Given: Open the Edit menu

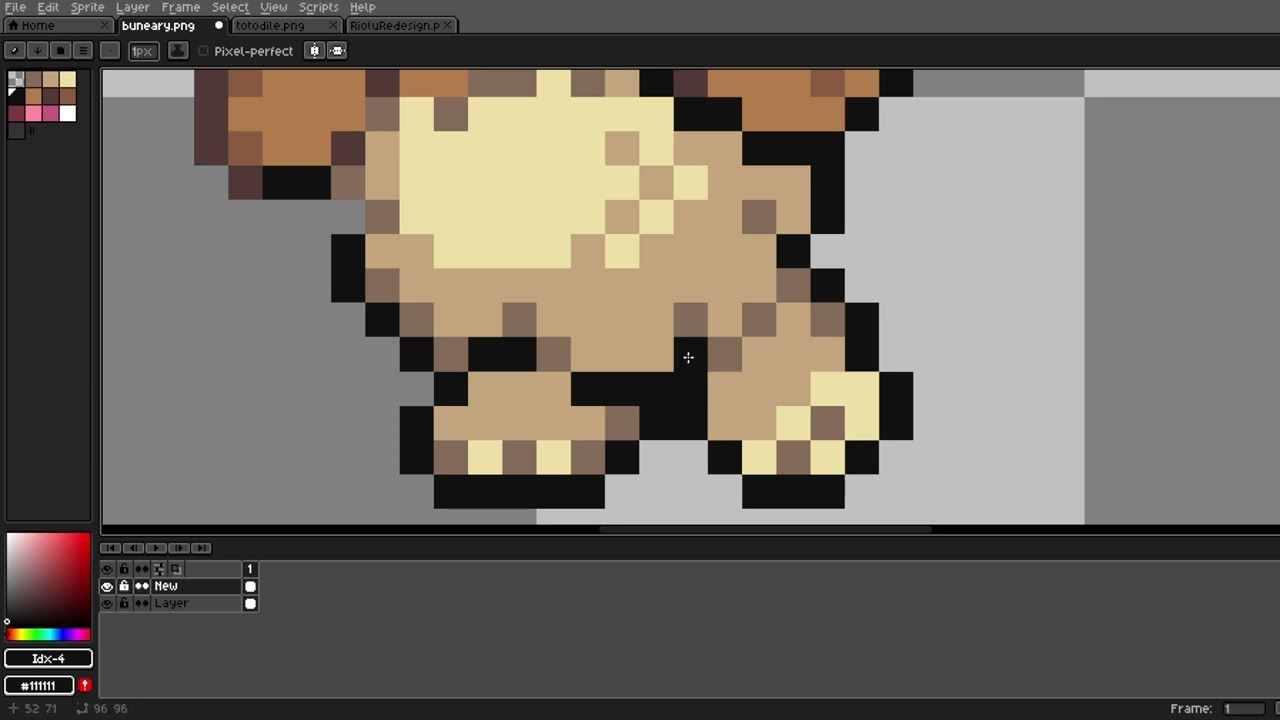Looking at the screenshot, I should click(x=48, y=7).
